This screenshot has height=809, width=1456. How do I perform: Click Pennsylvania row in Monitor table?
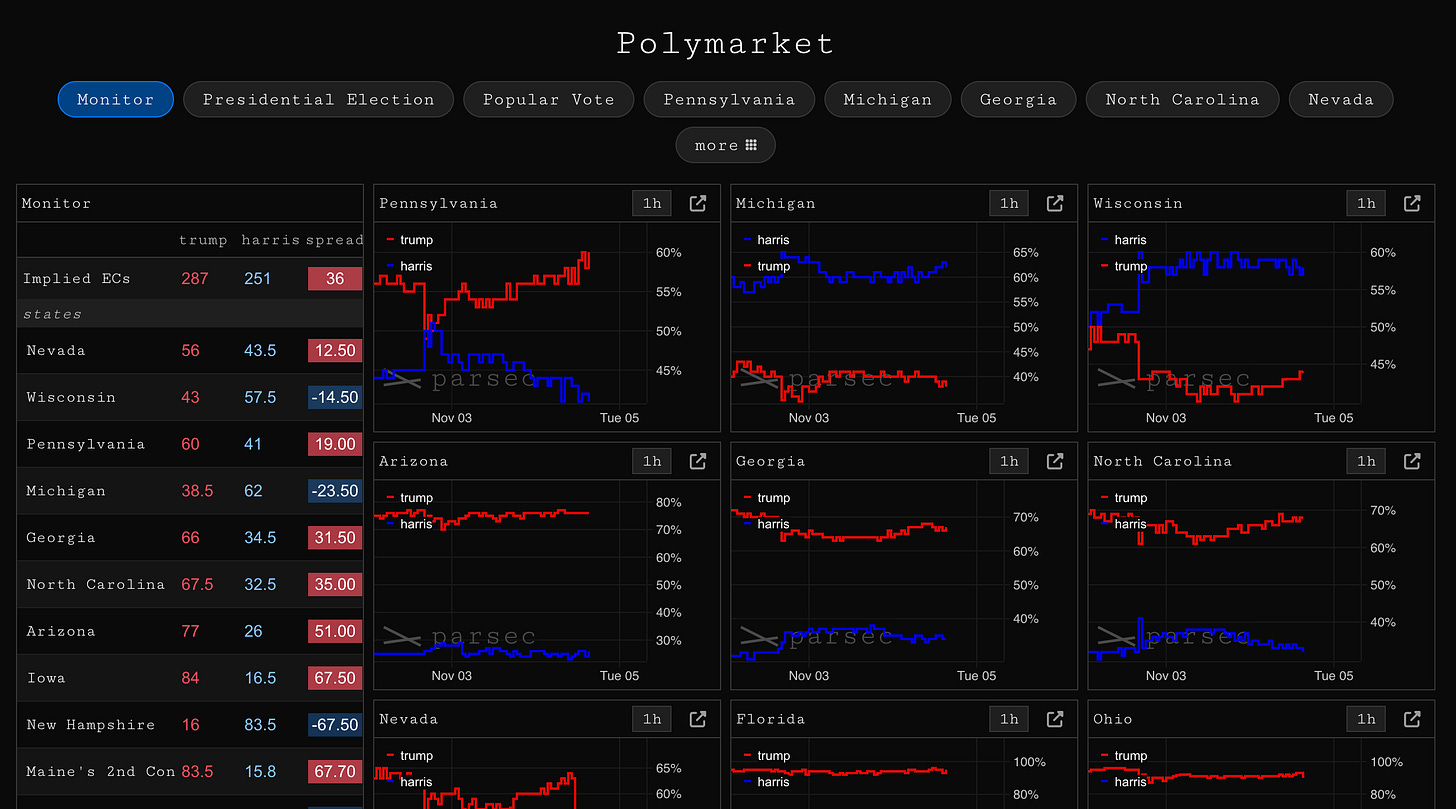tap(190, 444)
